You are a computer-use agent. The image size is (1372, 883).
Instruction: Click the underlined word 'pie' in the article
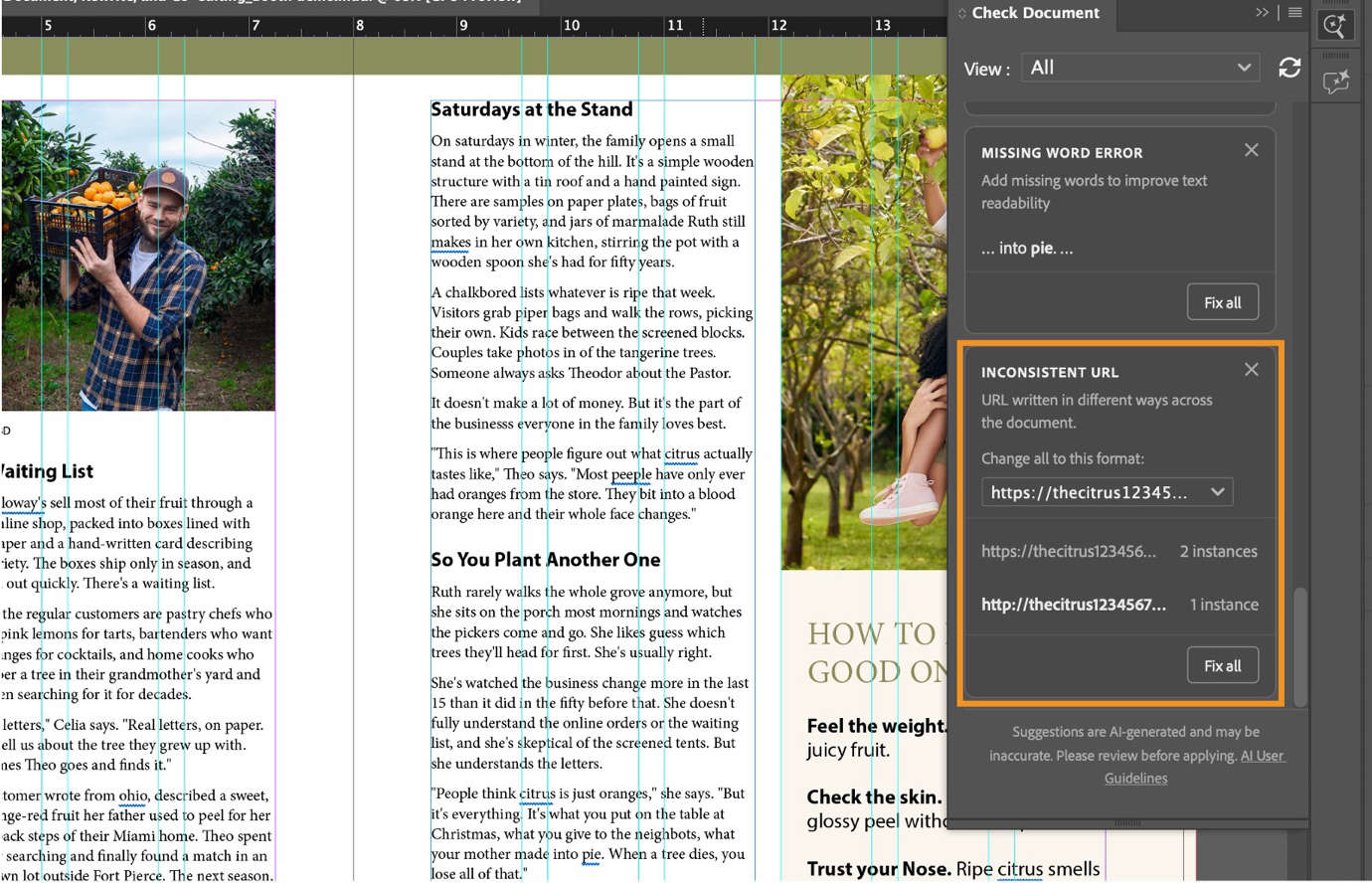pyautogui.click(x=592, y=854)
